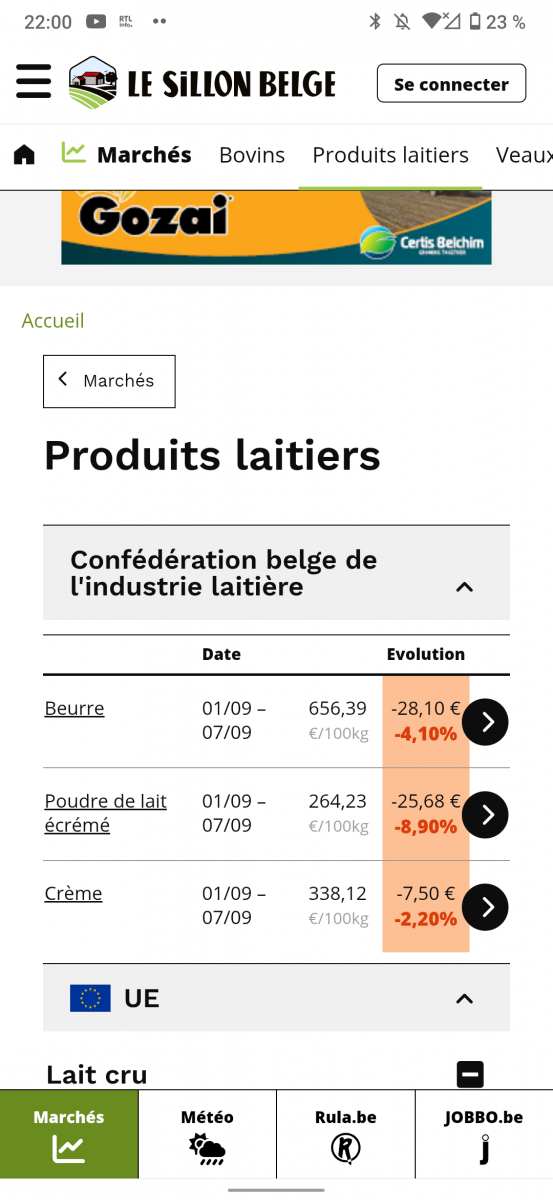The width and height of the screenshot is (553, 1200).
Task: Open Beurre details arrow button
Action: click(x=485, y=722)
